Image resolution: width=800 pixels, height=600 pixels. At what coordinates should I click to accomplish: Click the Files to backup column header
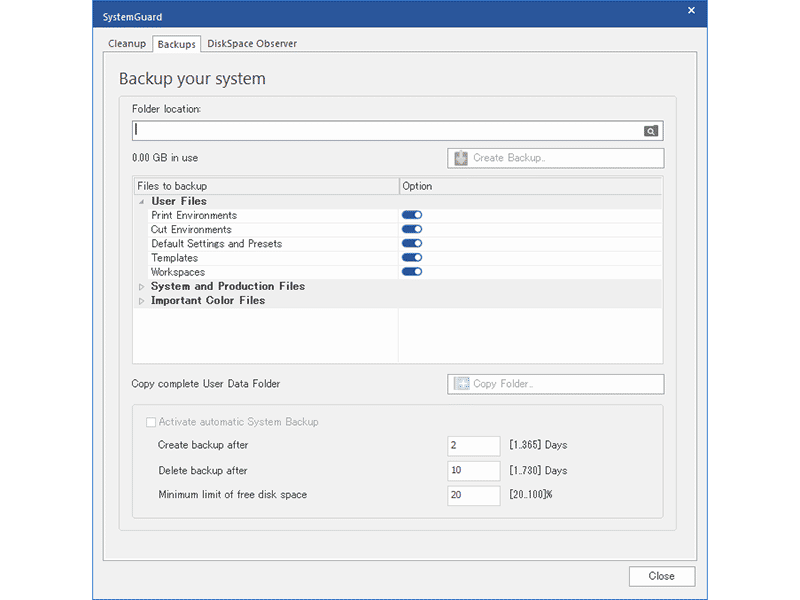(266, 186)
